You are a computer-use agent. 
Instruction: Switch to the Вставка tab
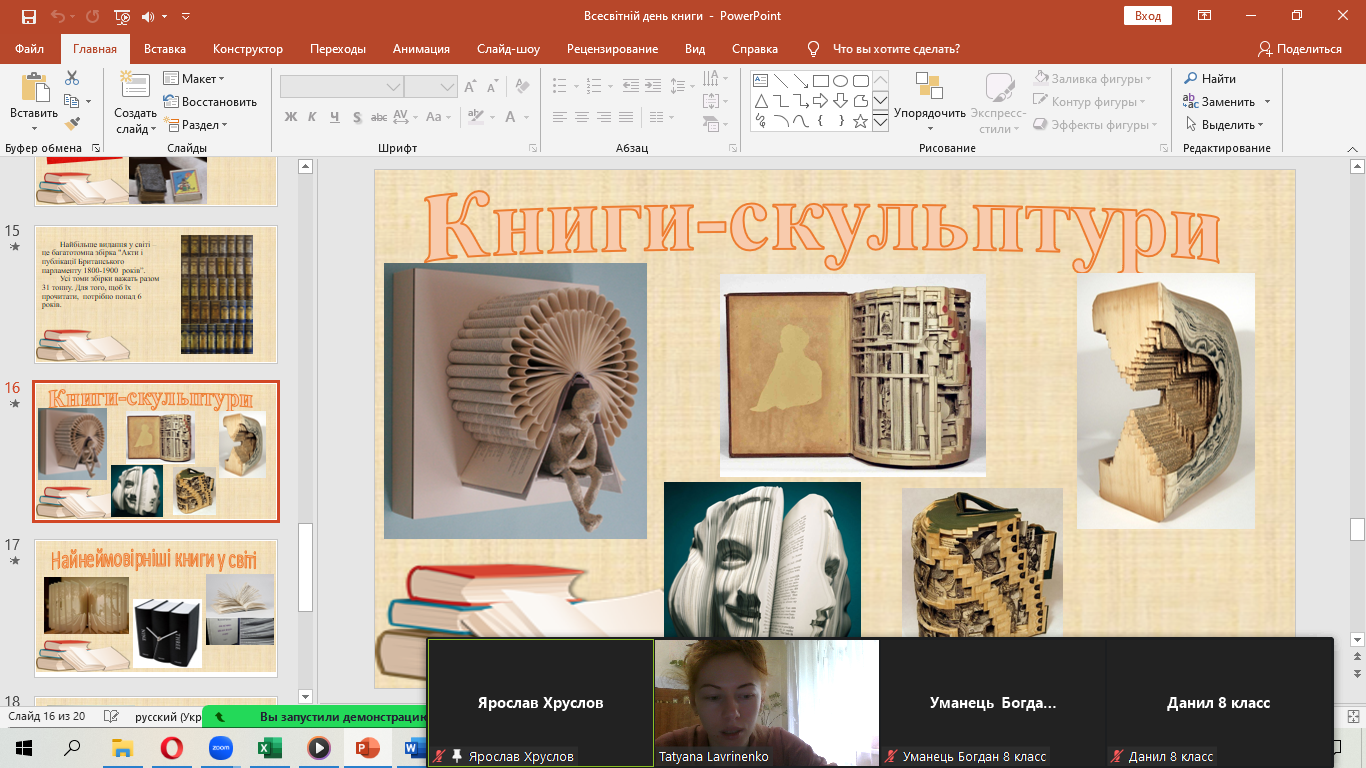click(165, 48)
